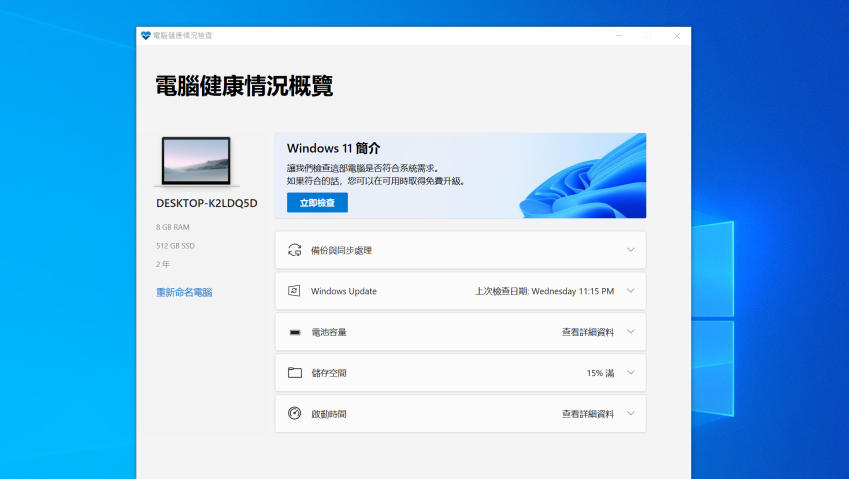This screenshot has width=849, height=479.
Task: Click the battery capacity icon
Action: 295,332
